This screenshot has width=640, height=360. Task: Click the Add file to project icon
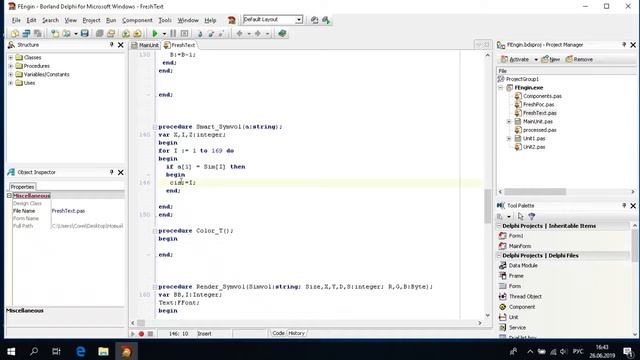click(126, 33)
